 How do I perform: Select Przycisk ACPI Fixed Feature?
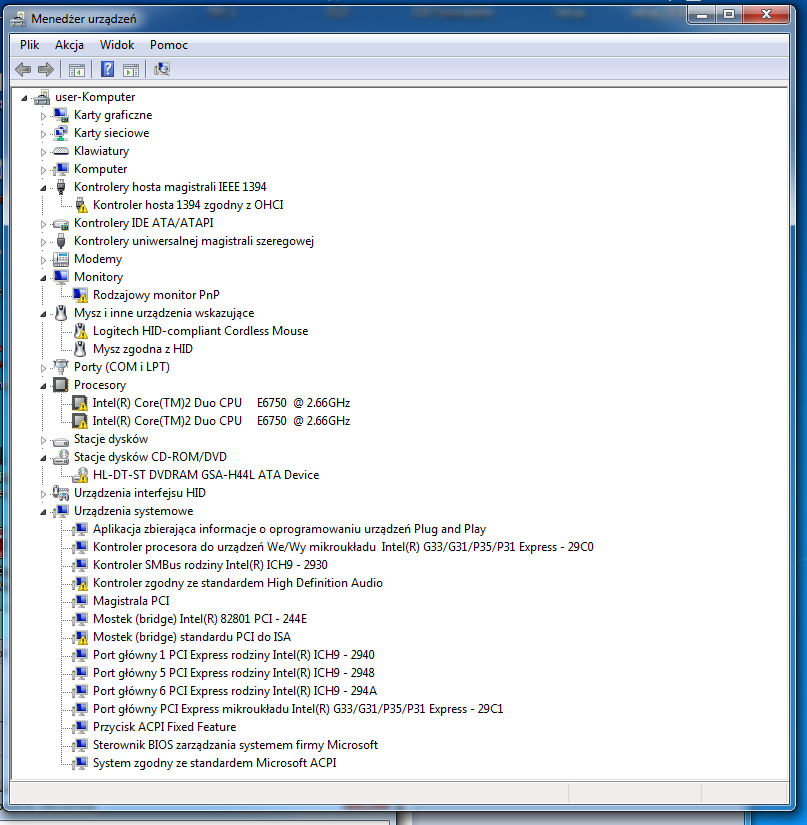(x=164, y=727)
